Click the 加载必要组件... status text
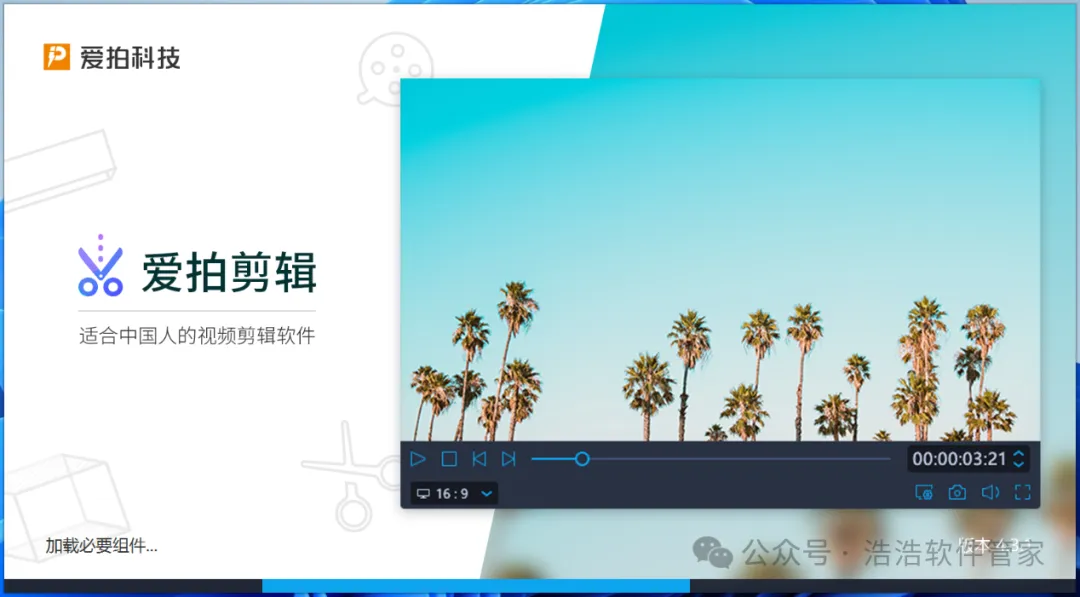Viewport: 1080px width, 597px height. 101,546
